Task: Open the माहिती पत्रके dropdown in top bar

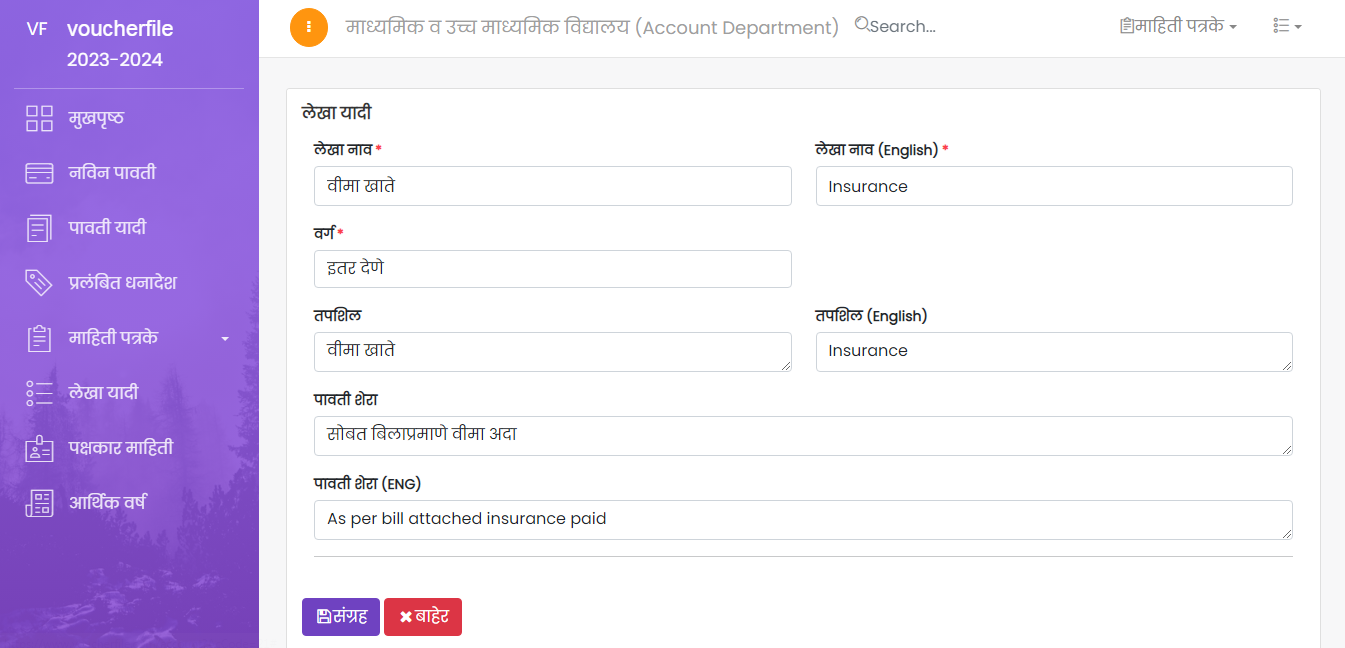Action: click(1179, 26)
